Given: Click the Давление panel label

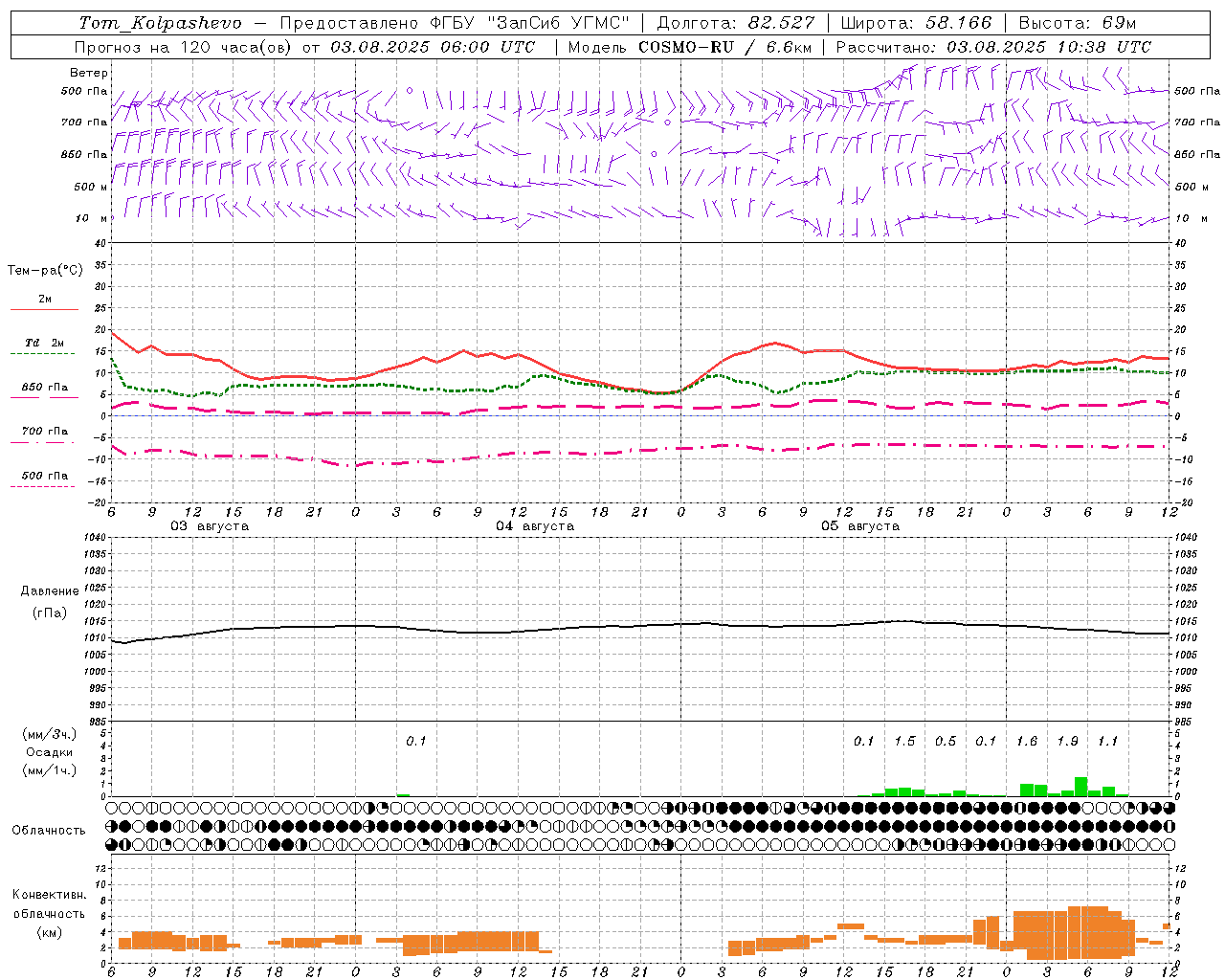Looking at the screenshot, I should [50, 591].
